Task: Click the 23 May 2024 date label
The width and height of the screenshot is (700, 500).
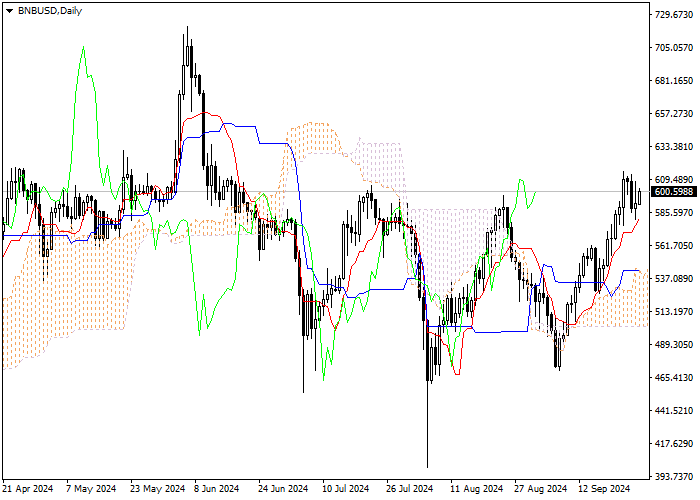Action: tap(158, 489)
